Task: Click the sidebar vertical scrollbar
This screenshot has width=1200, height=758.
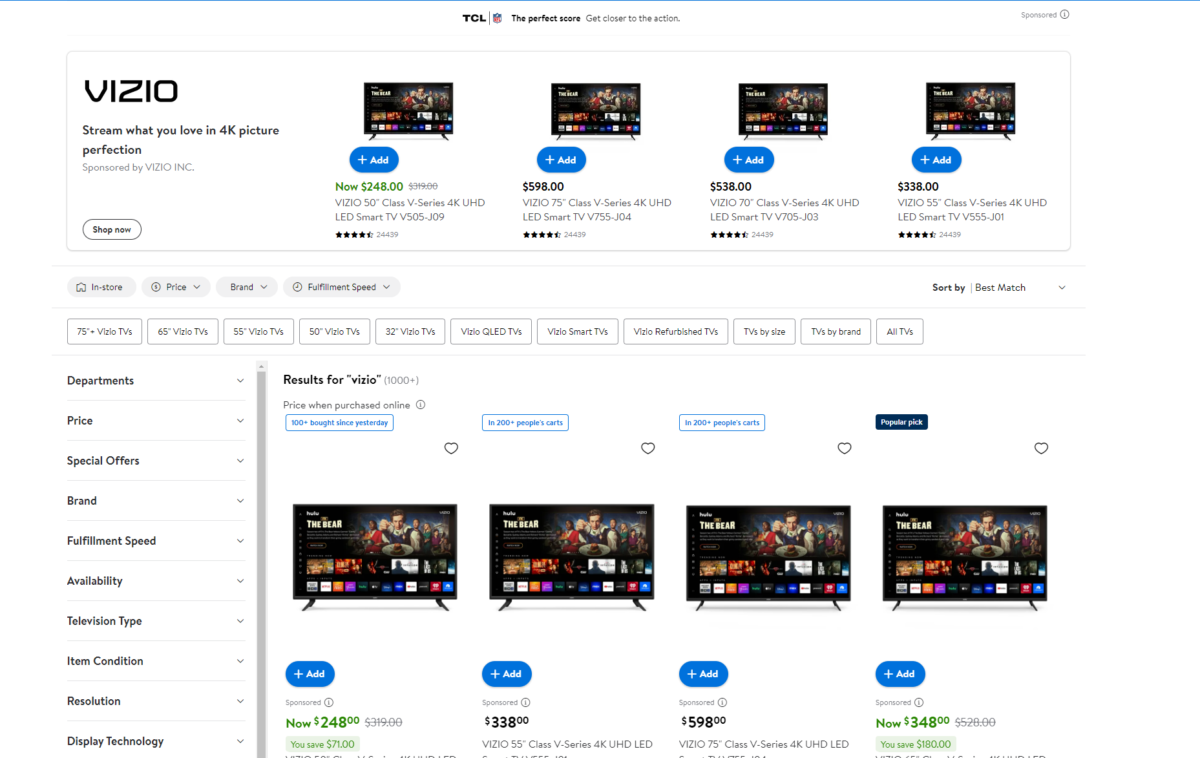Action: point(261,560)
